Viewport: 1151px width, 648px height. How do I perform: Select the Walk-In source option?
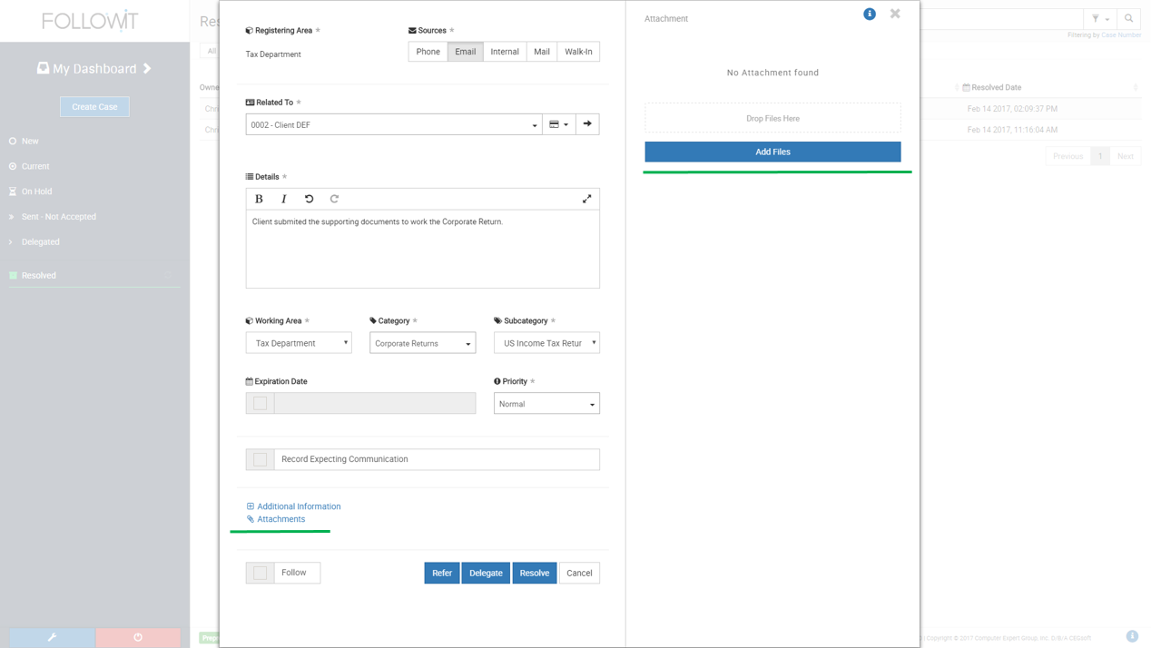tap(578, 52)
